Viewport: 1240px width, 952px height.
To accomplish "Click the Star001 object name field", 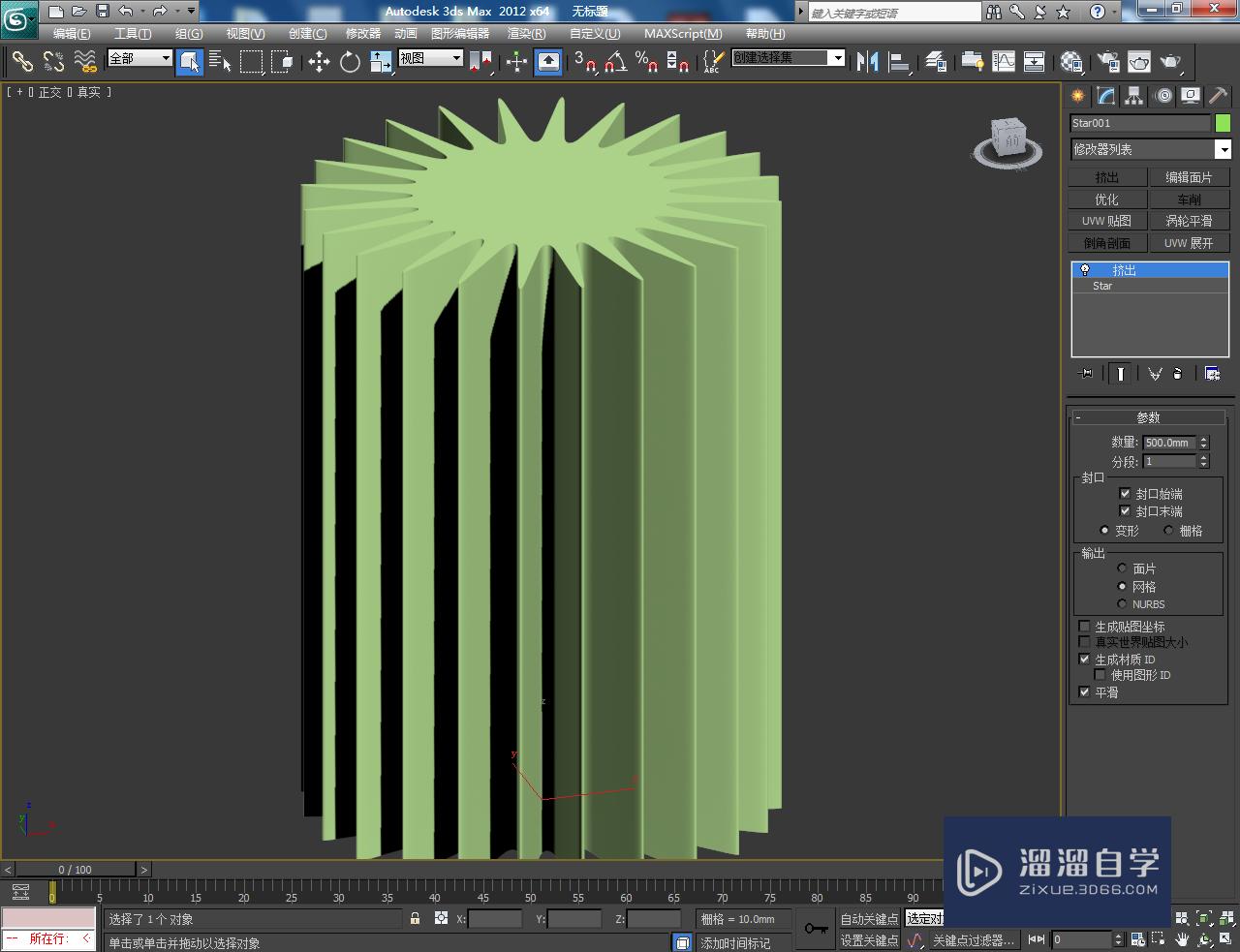I will click(1140, 123).
